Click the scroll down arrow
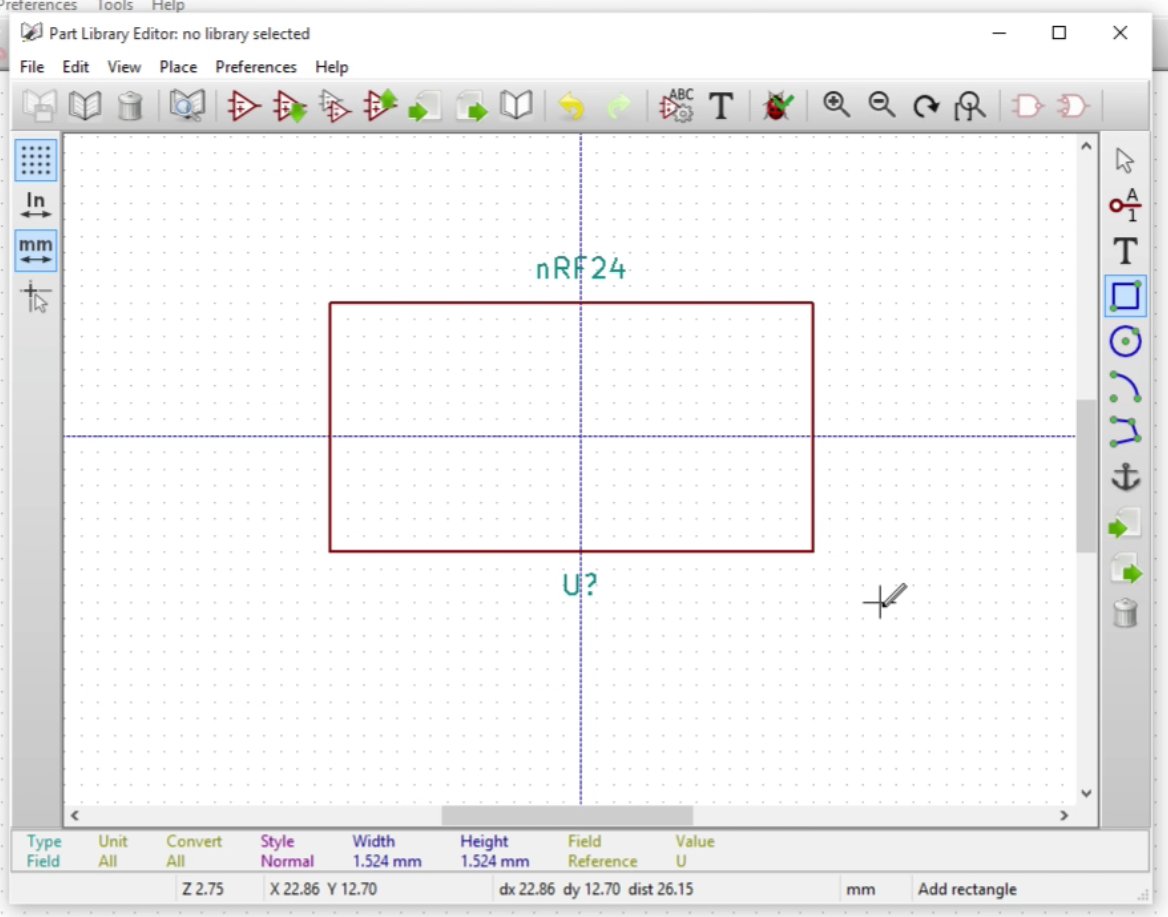Image resolution: width=1168 pixels, height=917 pixels. pyautogui.click(x=1086, y=794)
